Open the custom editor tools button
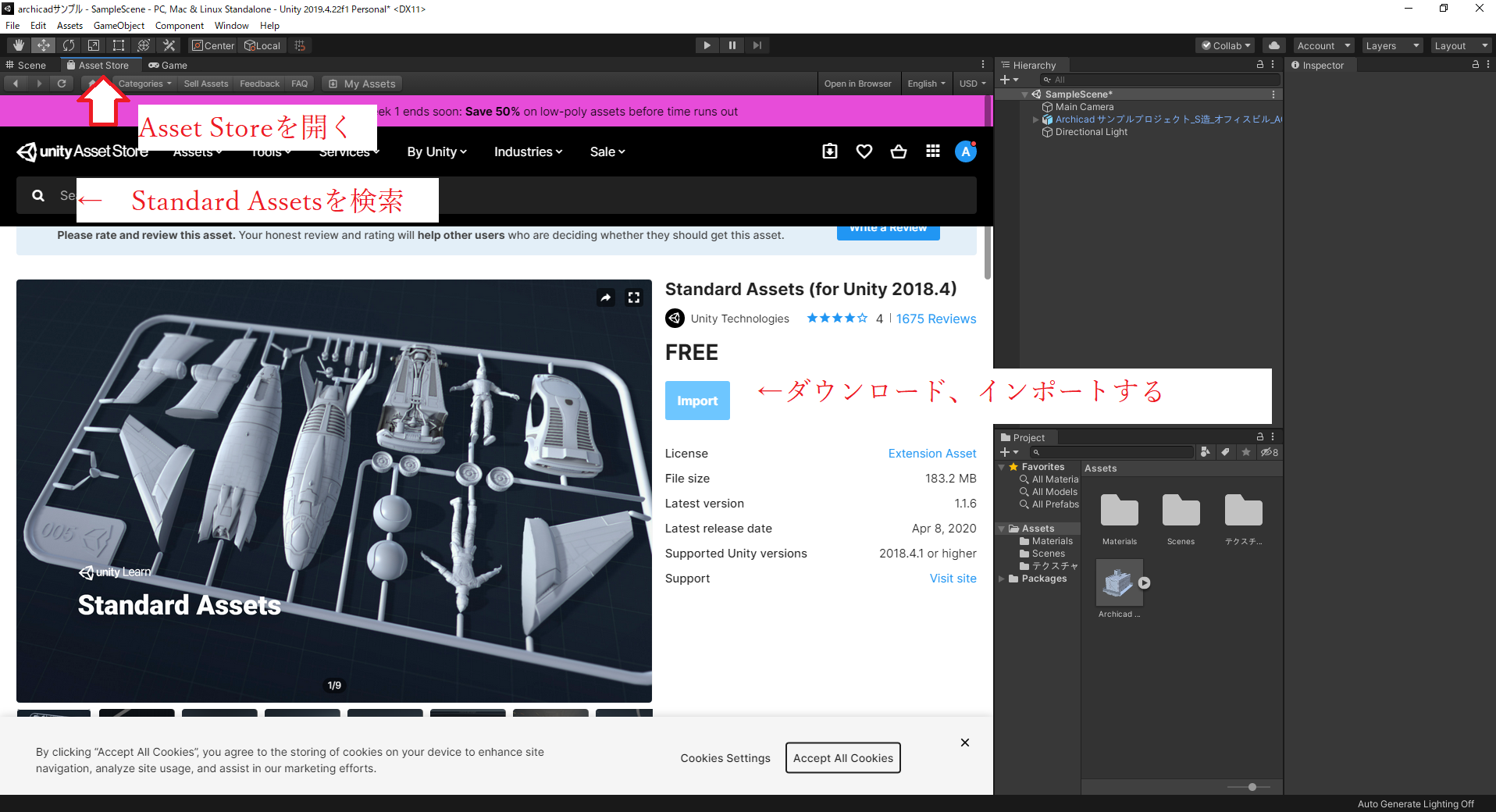Viewport: 1496px width, 812px height. click(x=169, y=45)
